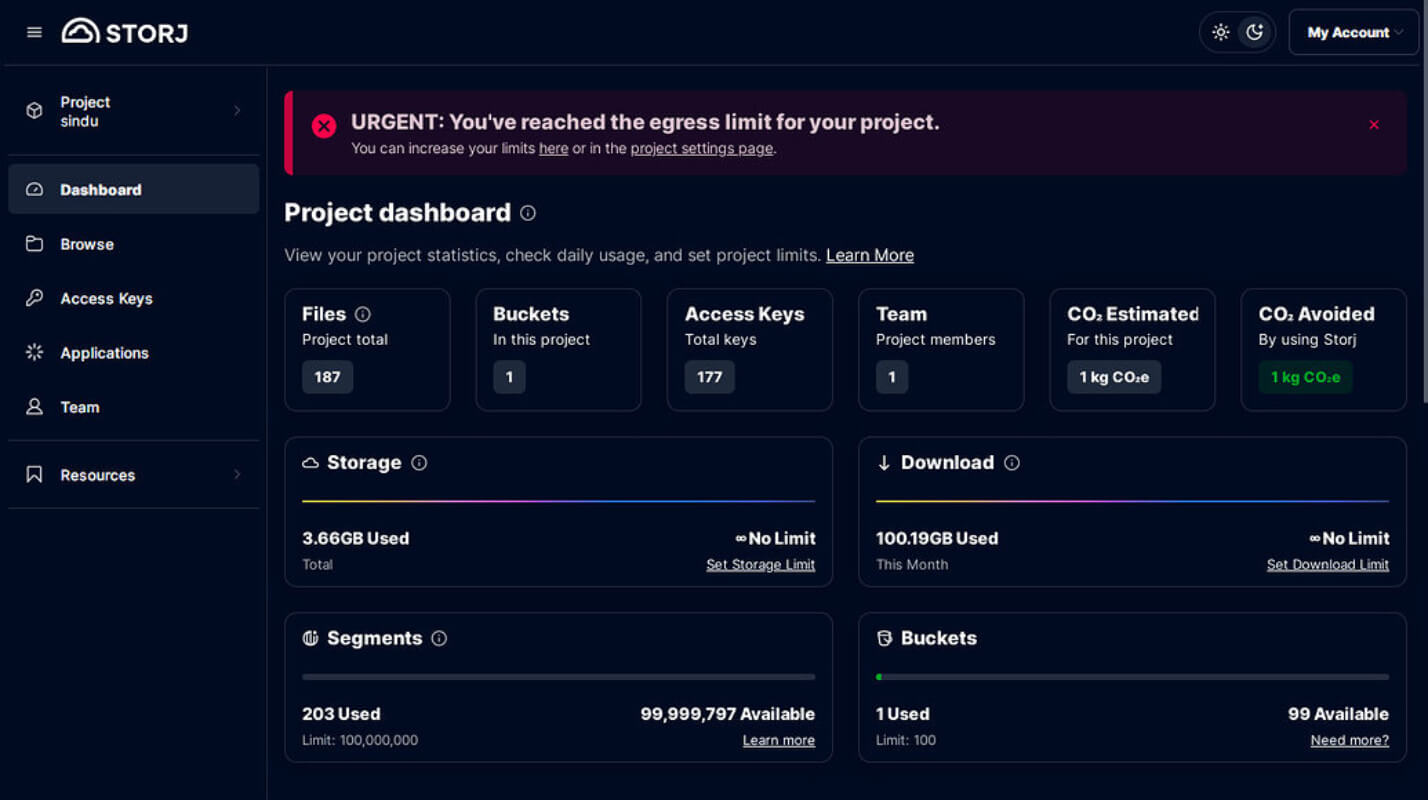The width and height of the screenshot is (1428, 800).
Task: Open the Buckets in this project card
Action: (558, 350)
